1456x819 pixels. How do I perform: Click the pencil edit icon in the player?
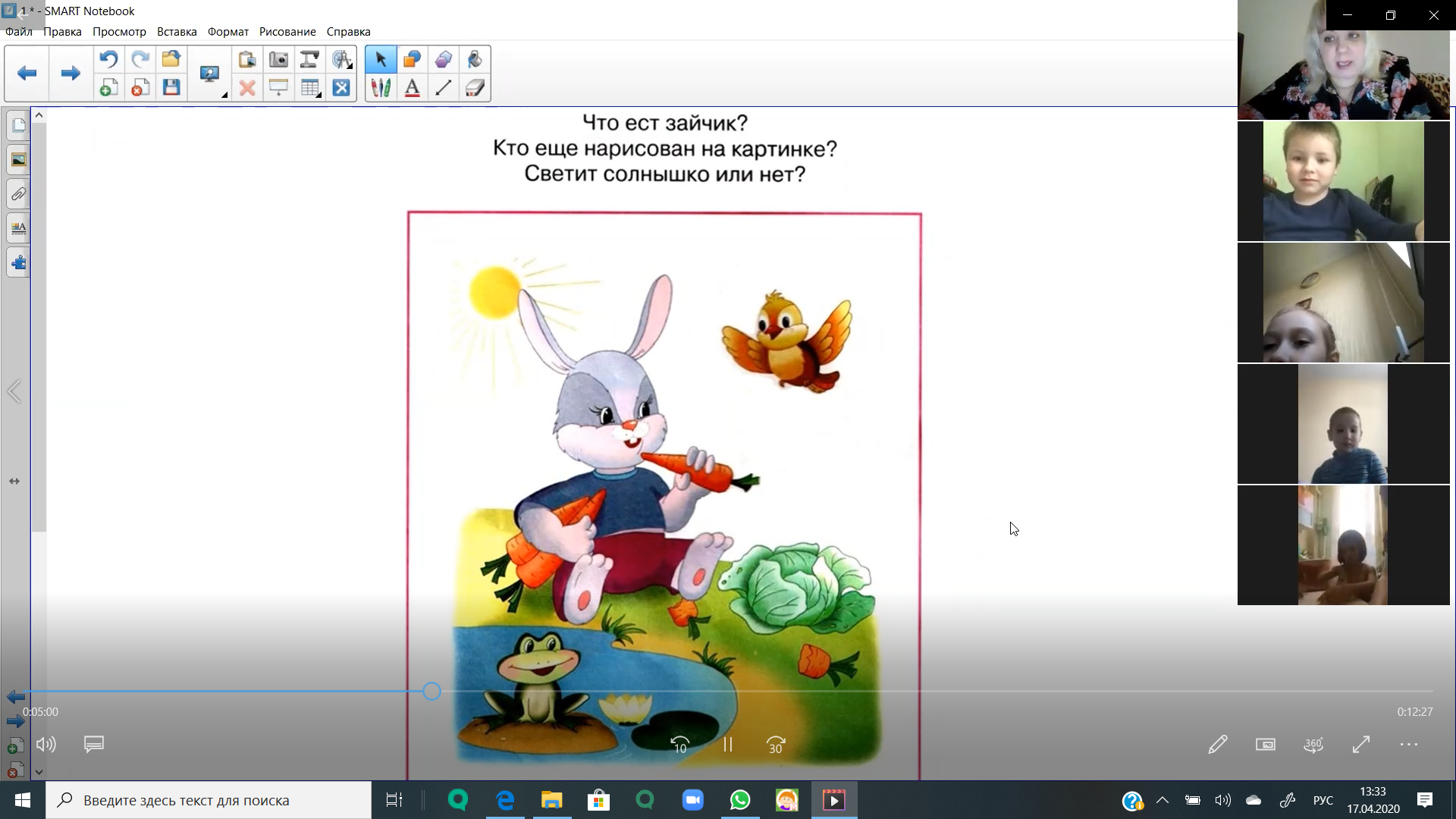coord(1218,745)
